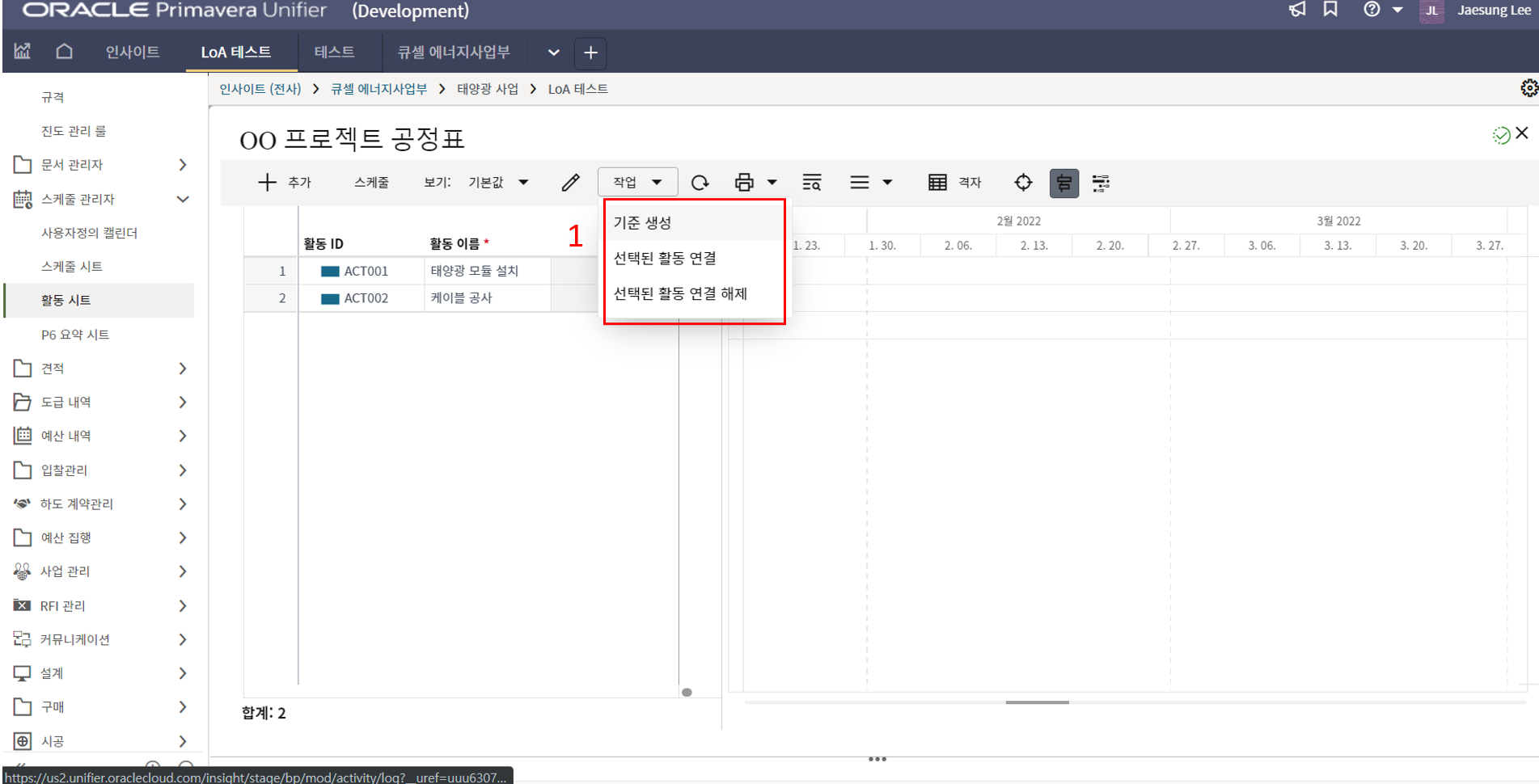This screenshot has width=1539, height=784.
Task: Open the row height lines dropdown
Action: tap(870, 183)
